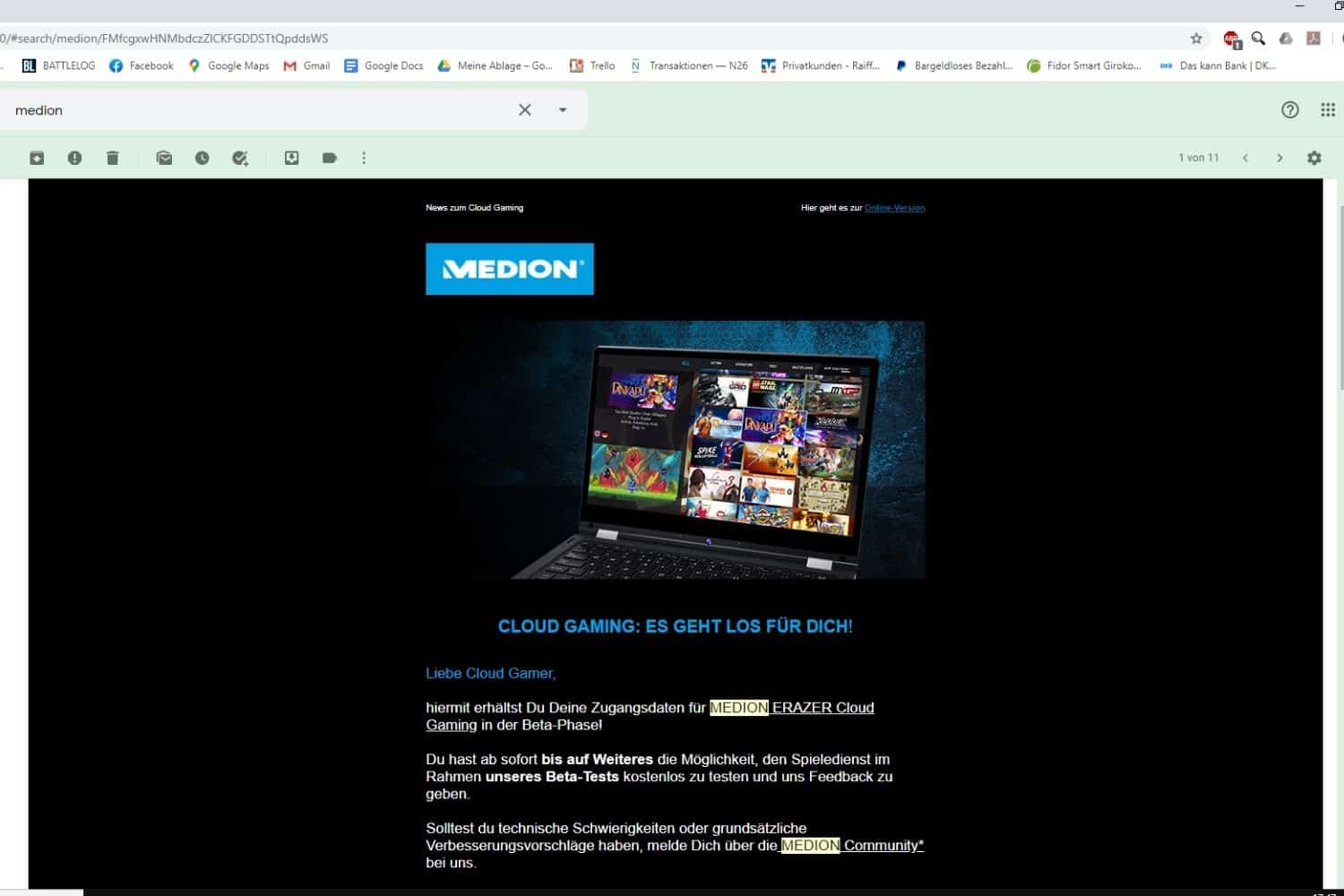Mark email as unread
The height and width of the screenshot is (896, 1344).
click(x=164, y=158)
